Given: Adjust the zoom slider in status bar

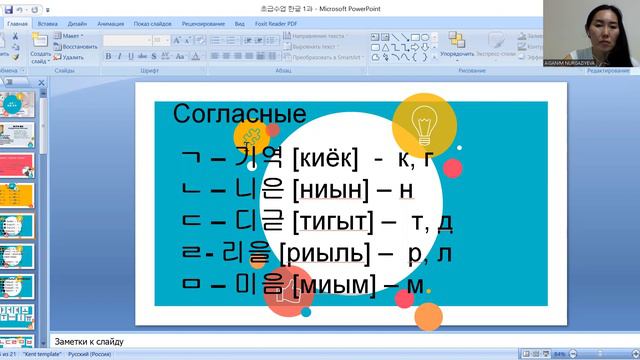Looking at the screenshot, I should tap(600, 354).
